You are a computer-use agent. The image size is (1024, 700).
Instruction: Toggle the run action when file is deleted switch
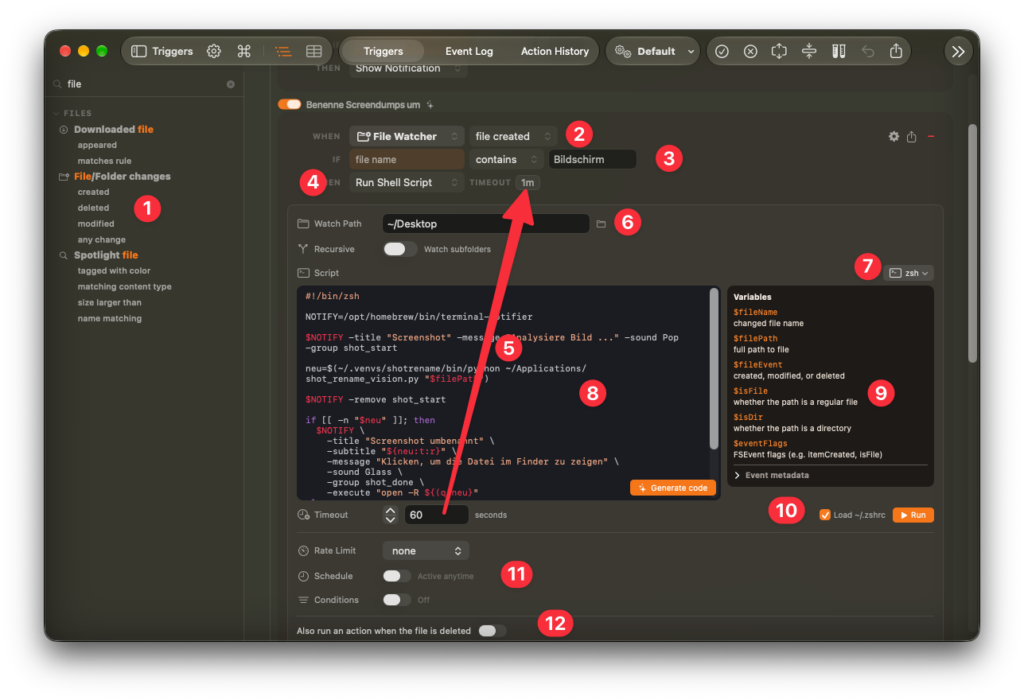pos(492,630)
